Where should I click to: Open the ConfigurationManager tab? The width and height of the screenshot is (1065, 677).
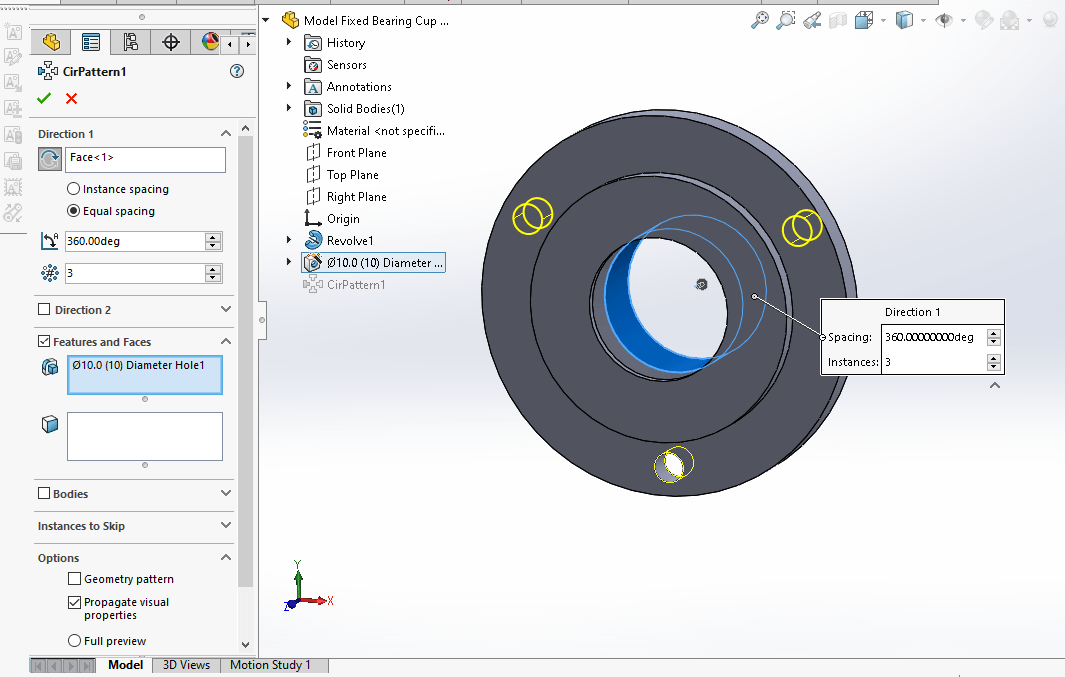(130, 42)
